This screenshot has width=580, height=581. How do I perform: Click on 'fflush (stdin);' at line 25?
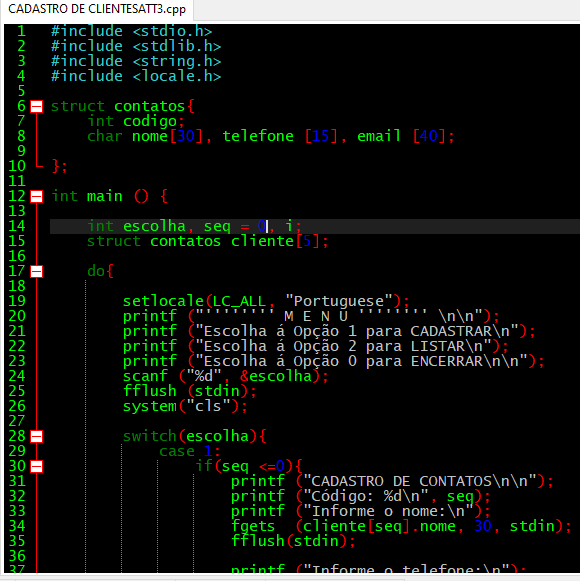coord(190,391)
